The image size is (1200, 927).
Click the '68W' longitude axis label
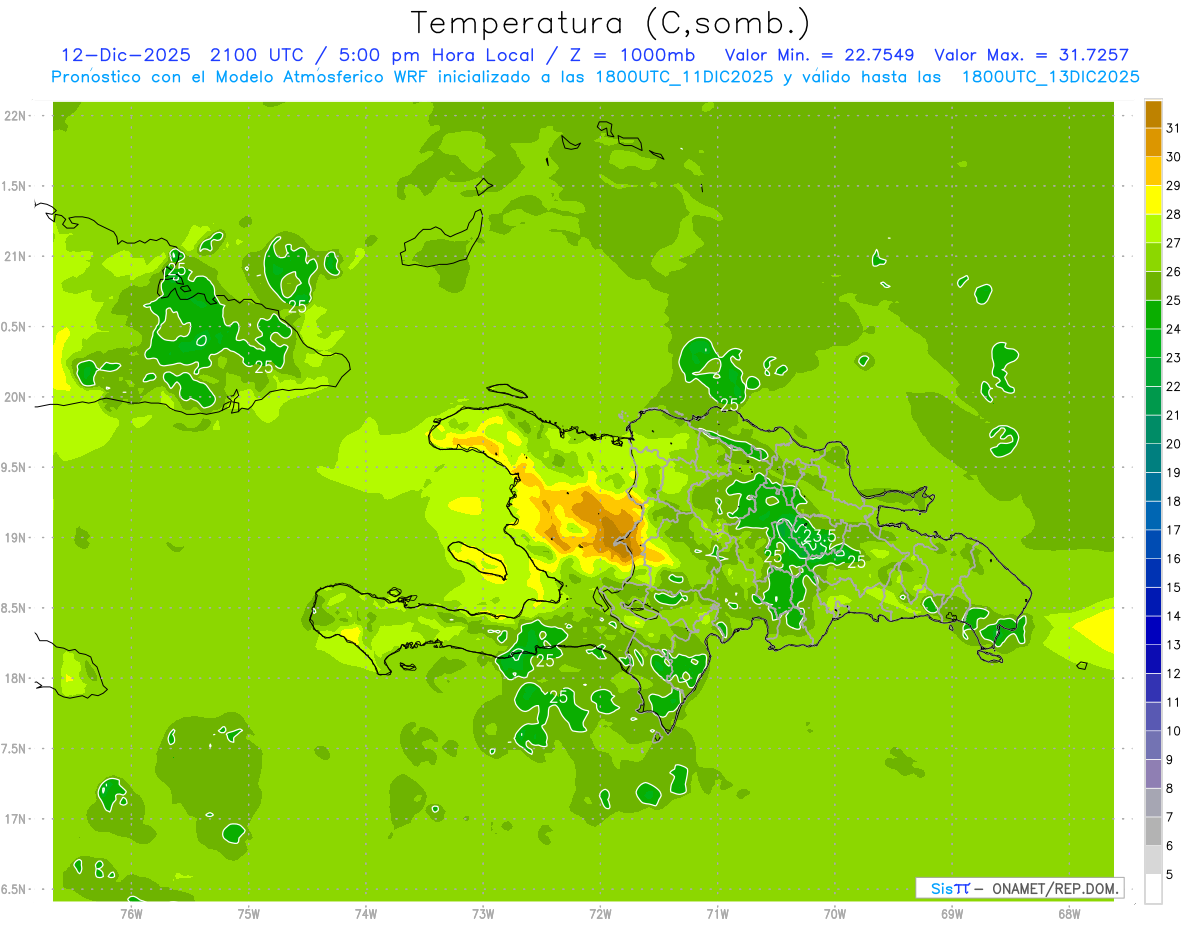point(1069,913)
